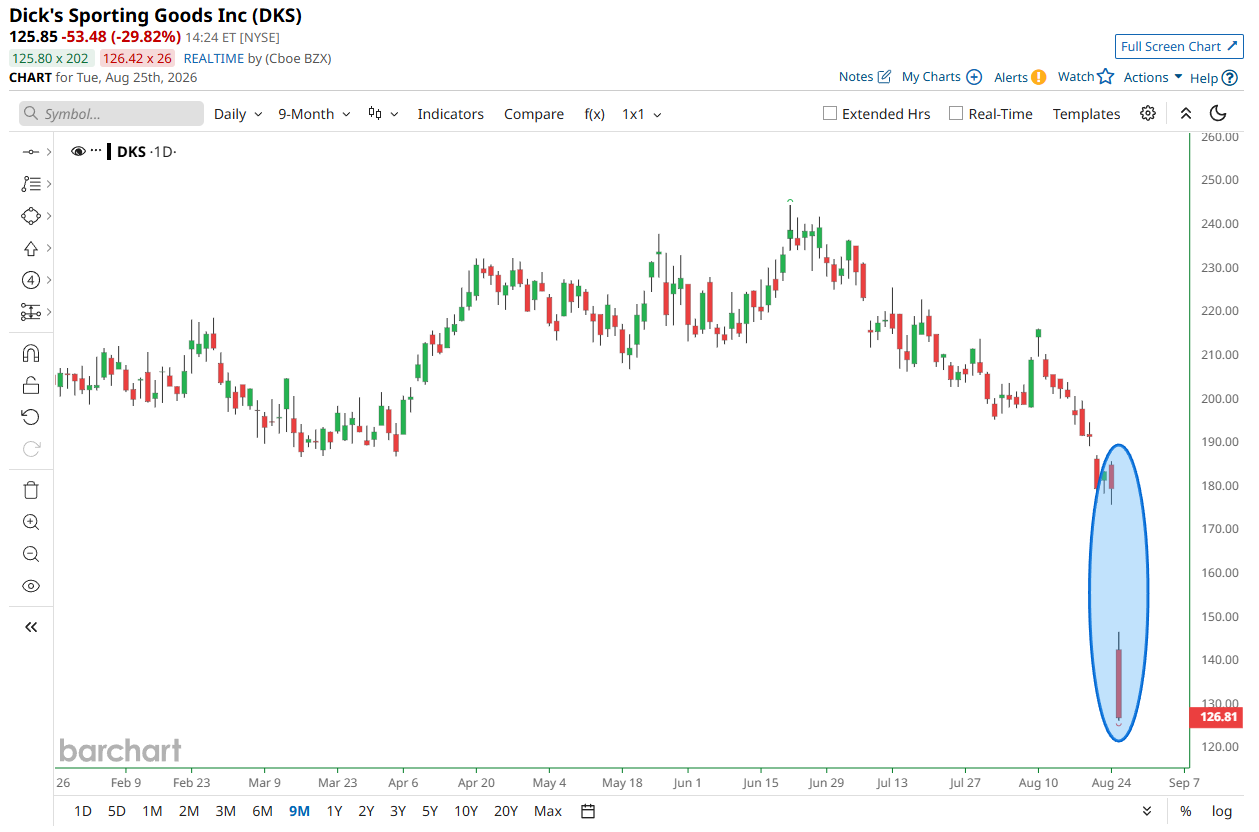Screen dimensions: 1259x832
Task: Switch to dark mode moon icon
Action: [1218, 113]
